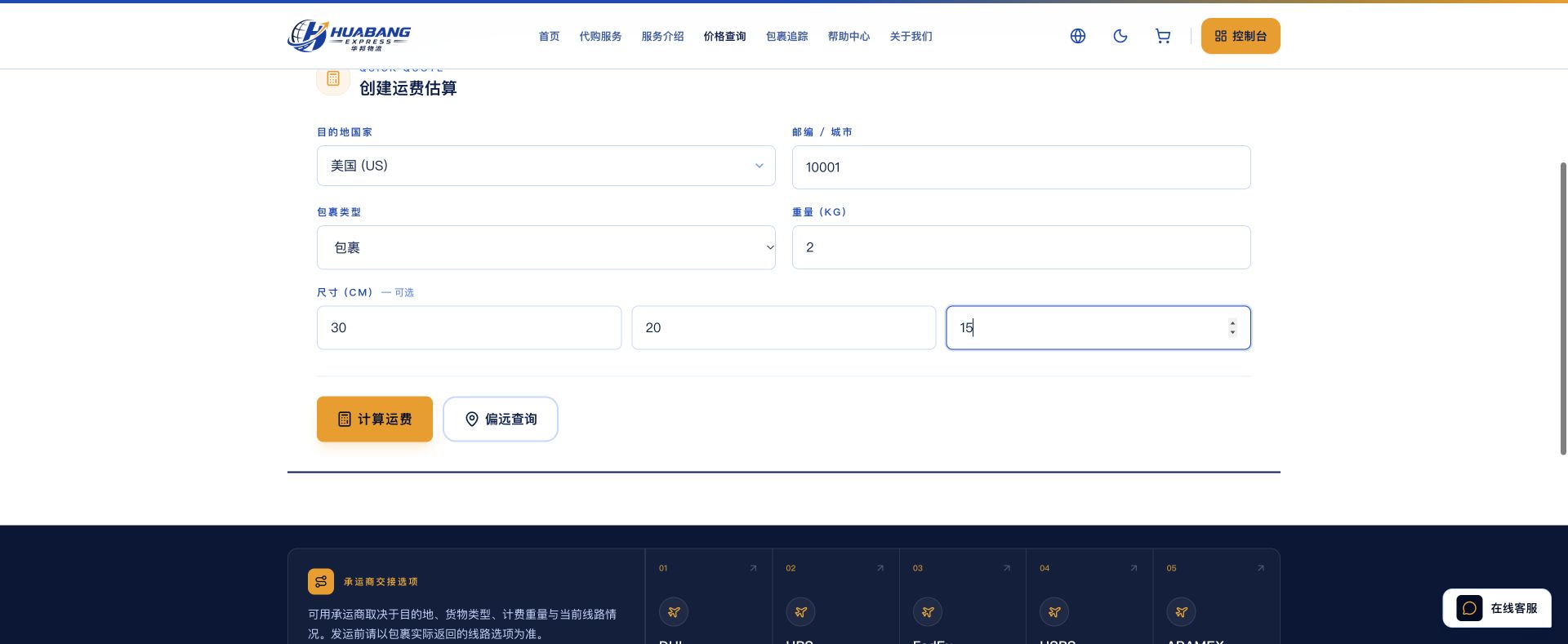Click the airplane icon in card 05
This screenshot has height=644, width=1568.
1182,612
